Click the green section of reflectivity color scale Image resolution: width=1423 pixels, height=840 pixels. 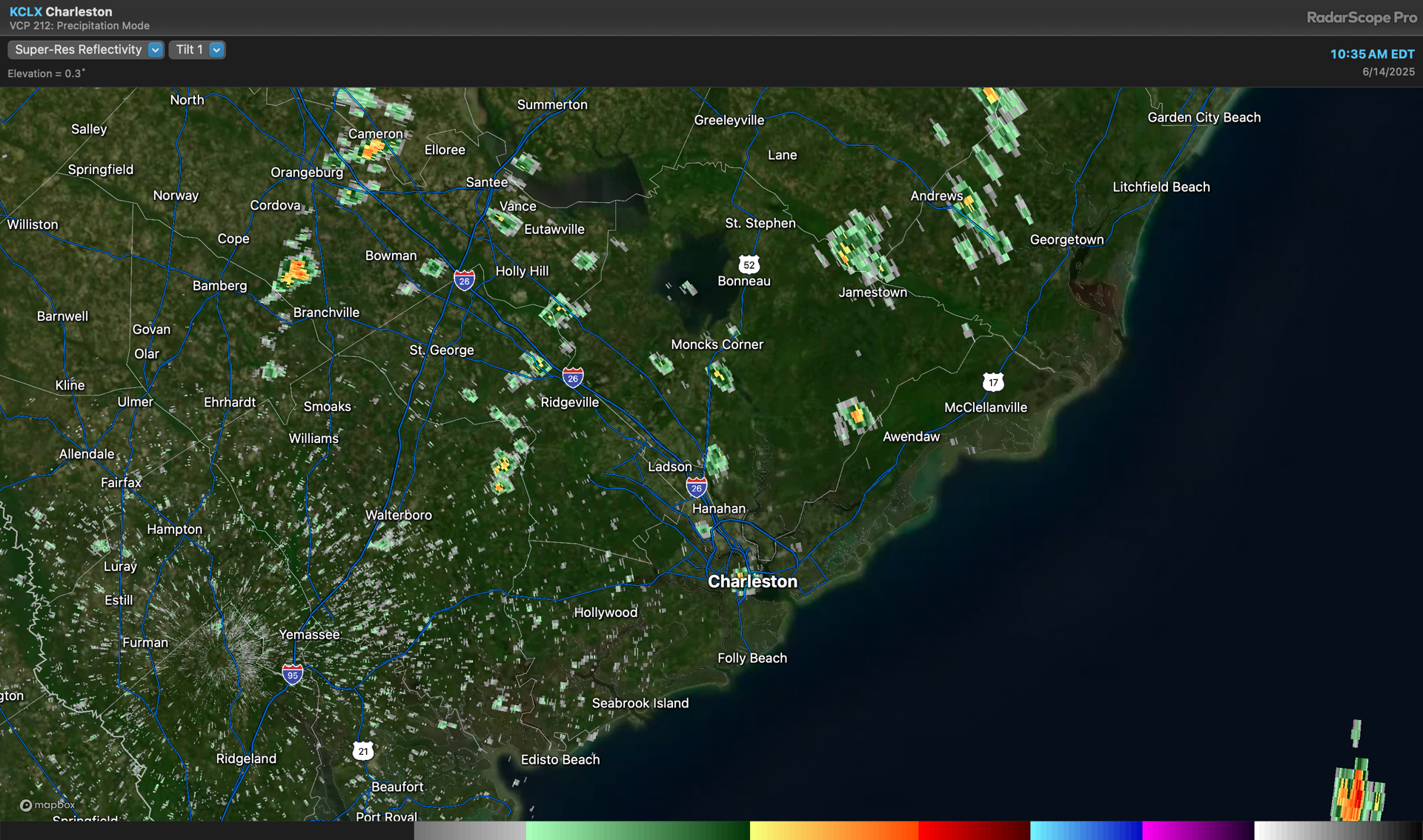click(x=637, y=830)
